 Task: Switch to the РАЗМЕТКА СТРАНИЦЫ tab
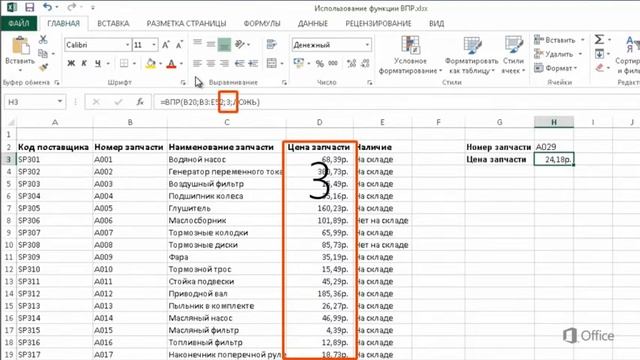187,23
